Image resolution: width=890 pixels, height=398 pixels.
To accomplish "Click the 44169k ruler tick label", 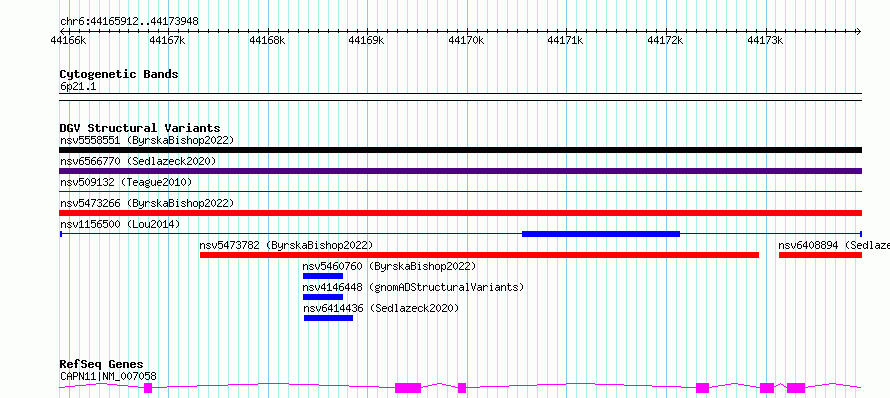I will pyautogui.click(x=367, y=40).
